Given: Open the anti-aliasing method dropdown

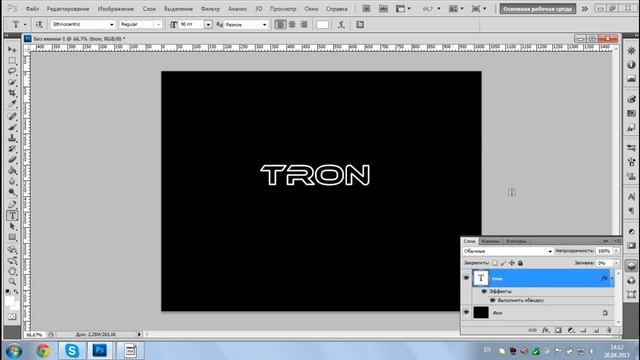Looking at the screenshot, I should pos(264,24).
